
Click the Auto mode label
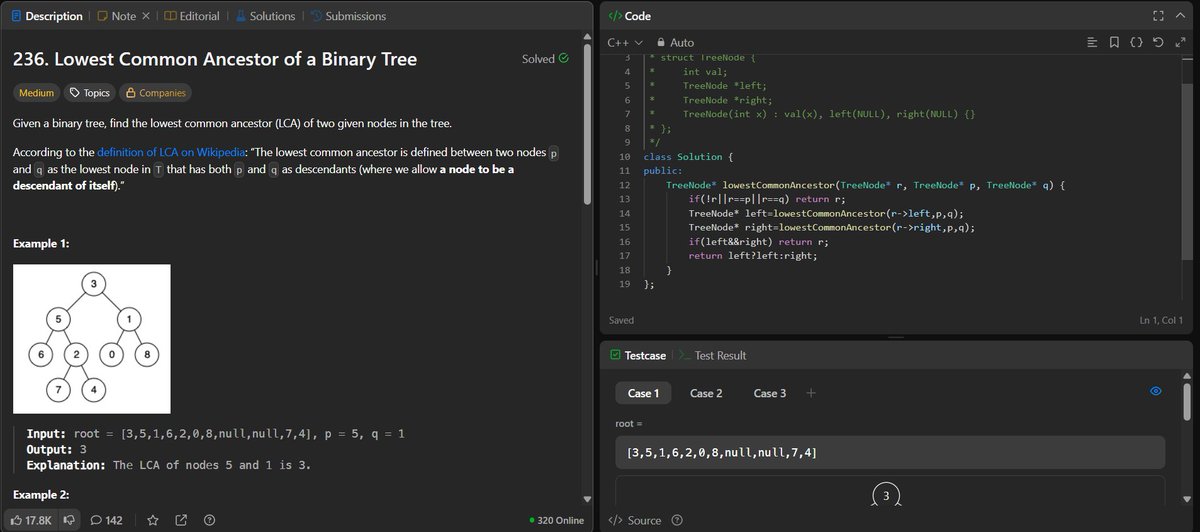click(682, 43)
